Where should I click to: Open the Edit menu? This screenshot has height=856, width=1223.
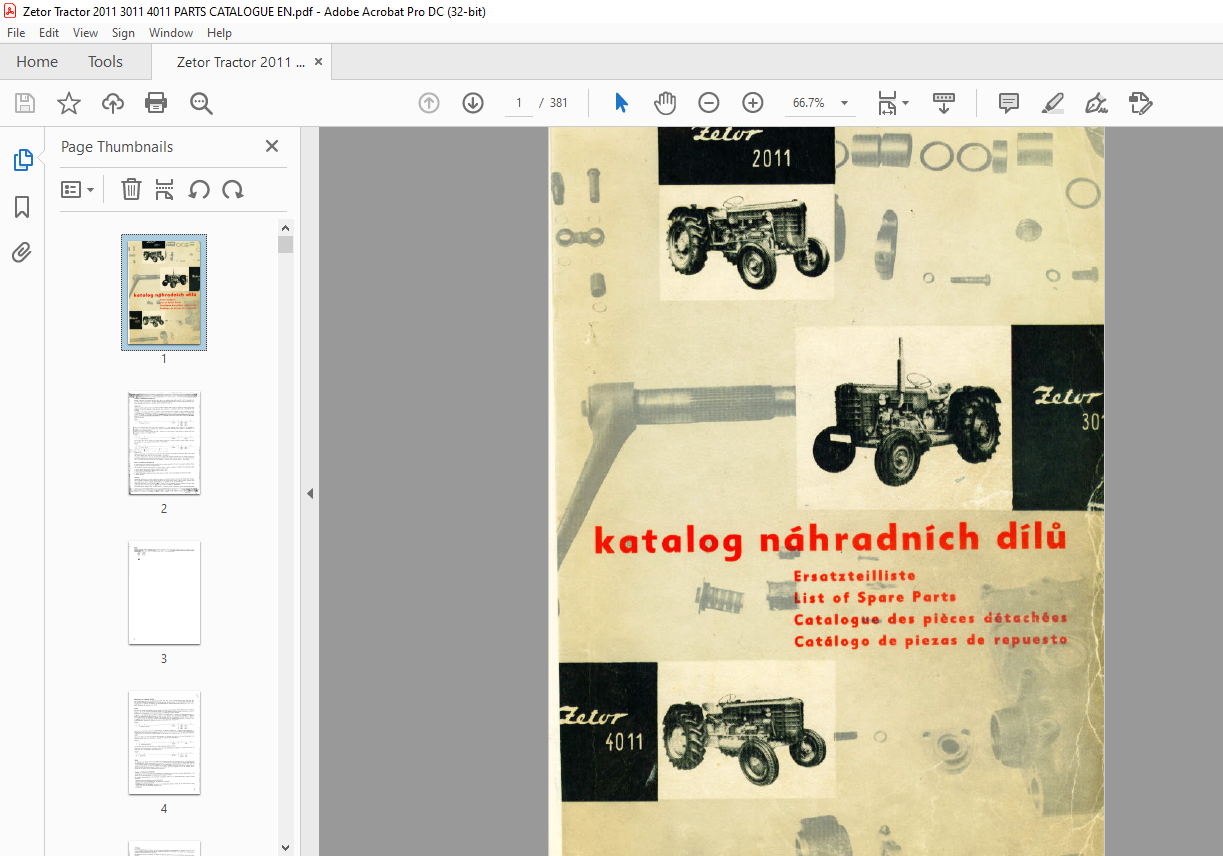point(49,33)
